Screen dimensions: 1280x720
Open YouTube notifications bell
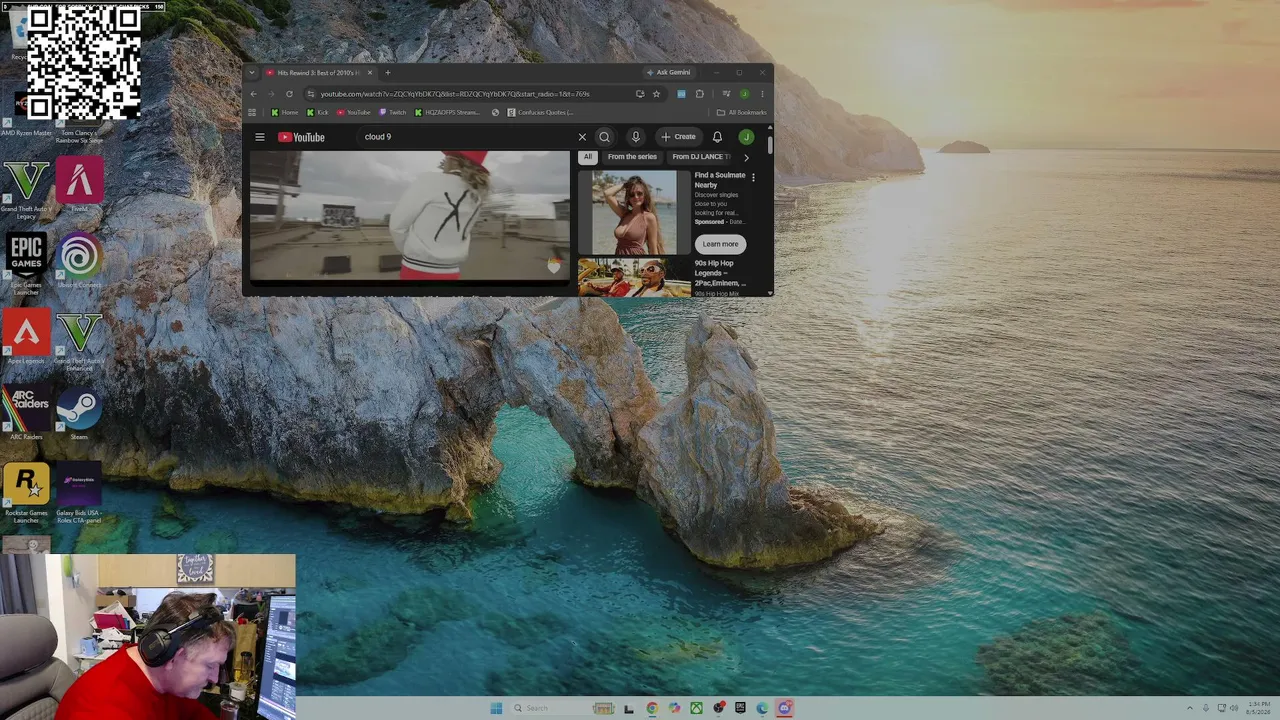point(717,137)
